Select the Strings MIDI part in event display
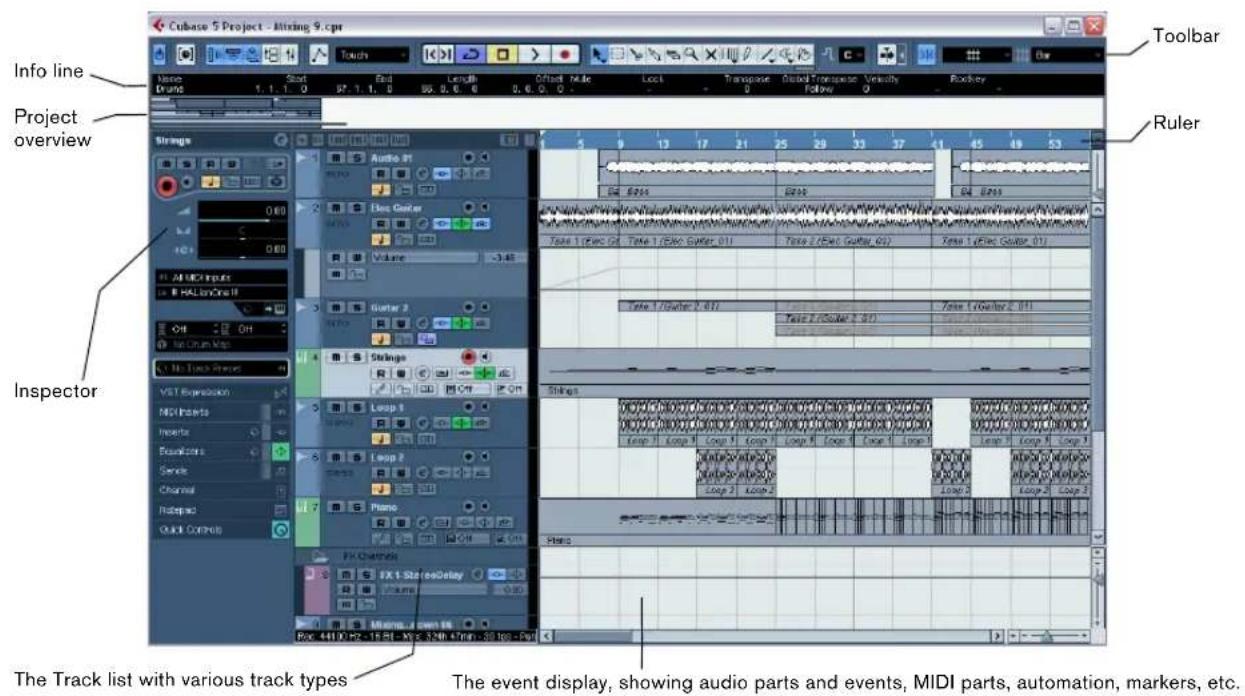This screenshot has height=696, width=1245. pyautogui.click(x=814, y=373)
